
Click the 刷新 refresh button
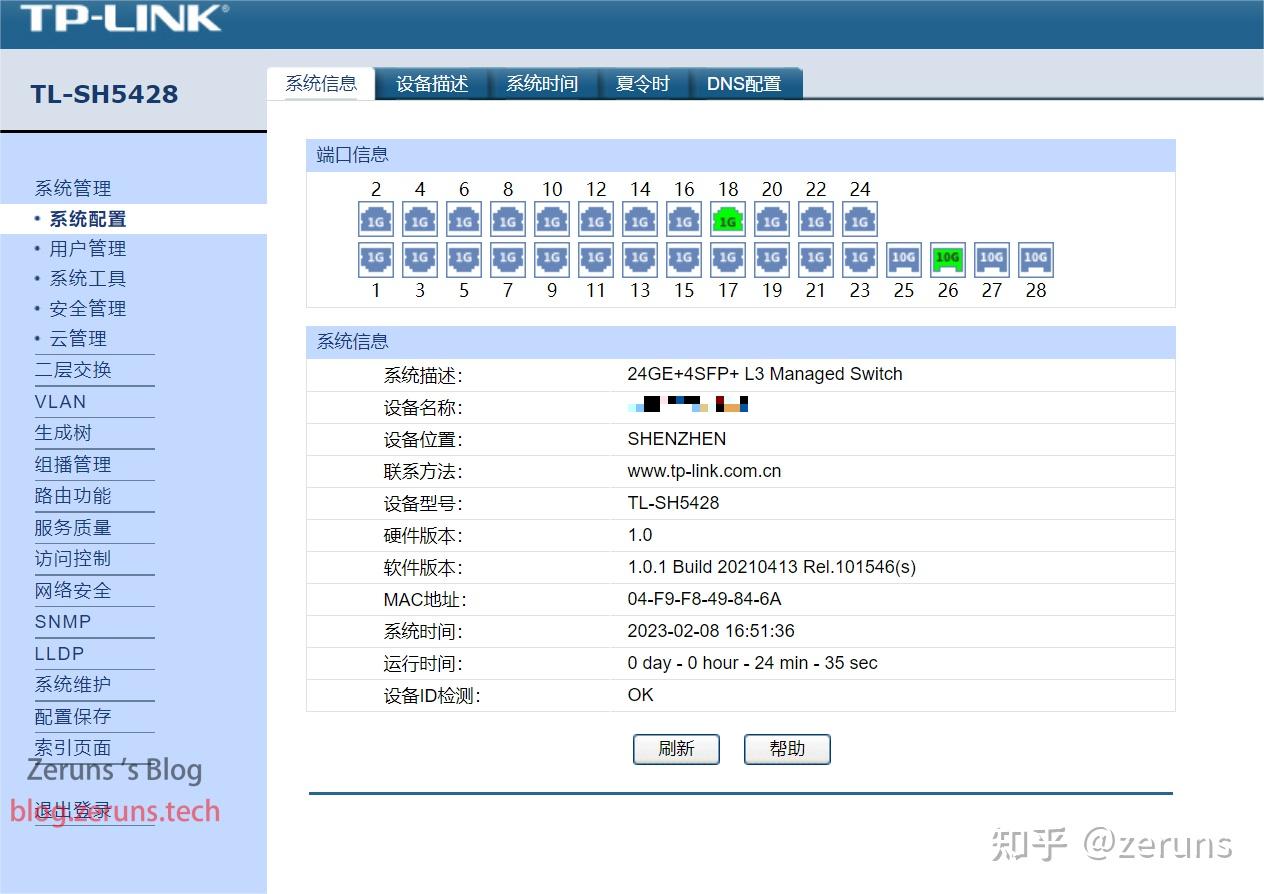[676, 749]
